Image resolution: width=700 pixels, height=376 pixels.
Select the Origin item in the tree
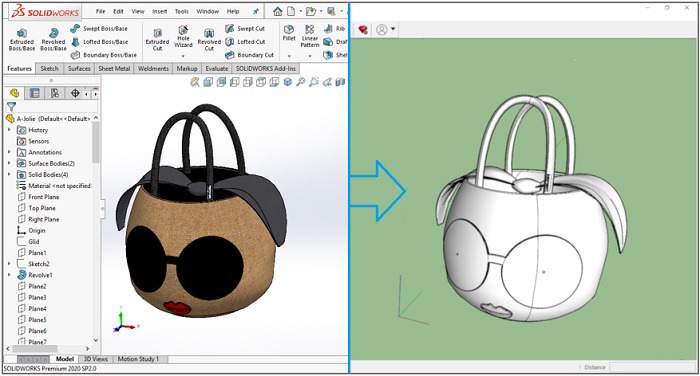pos(31,230)
